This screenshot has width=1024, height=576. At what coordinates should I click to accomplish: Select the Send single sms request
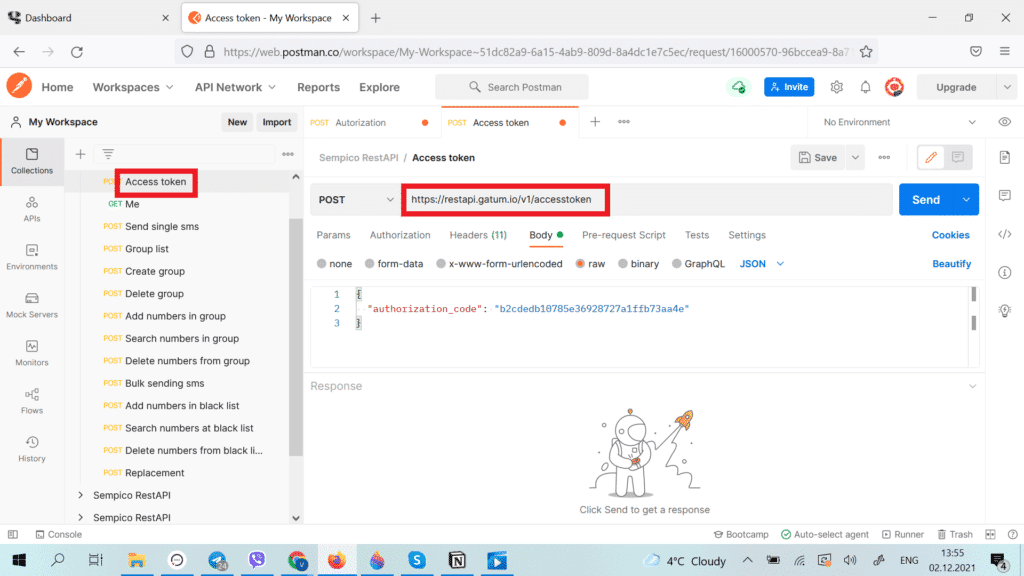[x=162, y=227]
